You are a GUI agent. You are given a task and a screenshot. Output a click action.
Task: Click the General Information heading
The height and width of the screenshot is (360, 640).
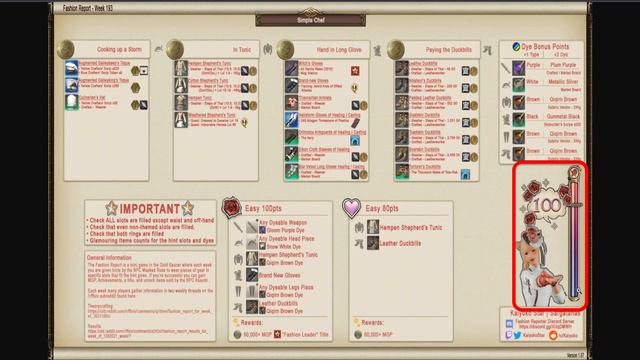[109, 258]
